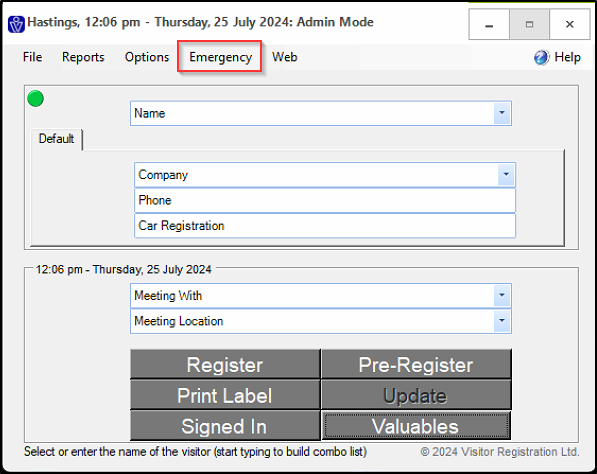Open the Meeting Location dropdown arrow
Screen dimensions: 597x474
pyautogui.click(x=502, y=321)
